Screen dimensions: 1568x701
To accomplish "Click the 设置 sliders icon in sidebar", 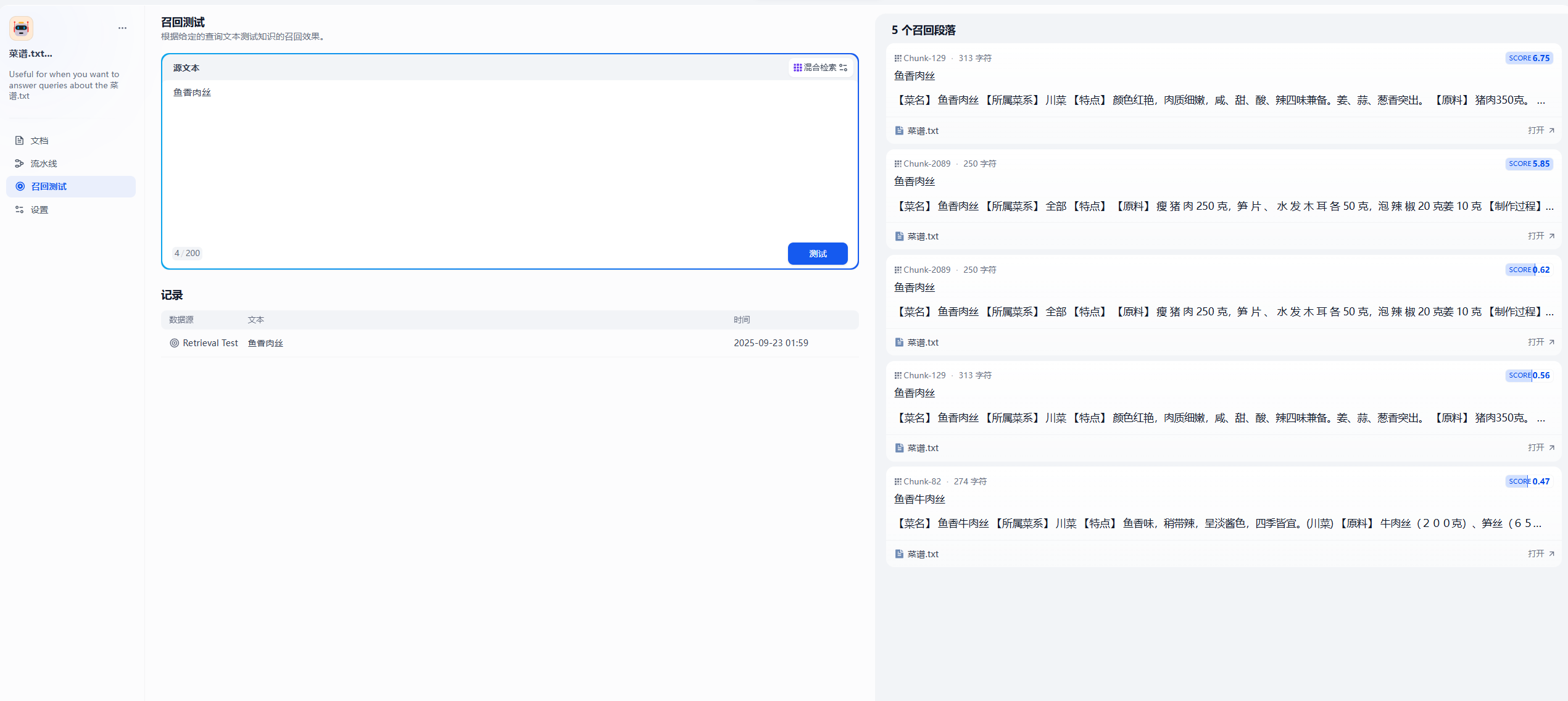I will (x=19, y=209).
